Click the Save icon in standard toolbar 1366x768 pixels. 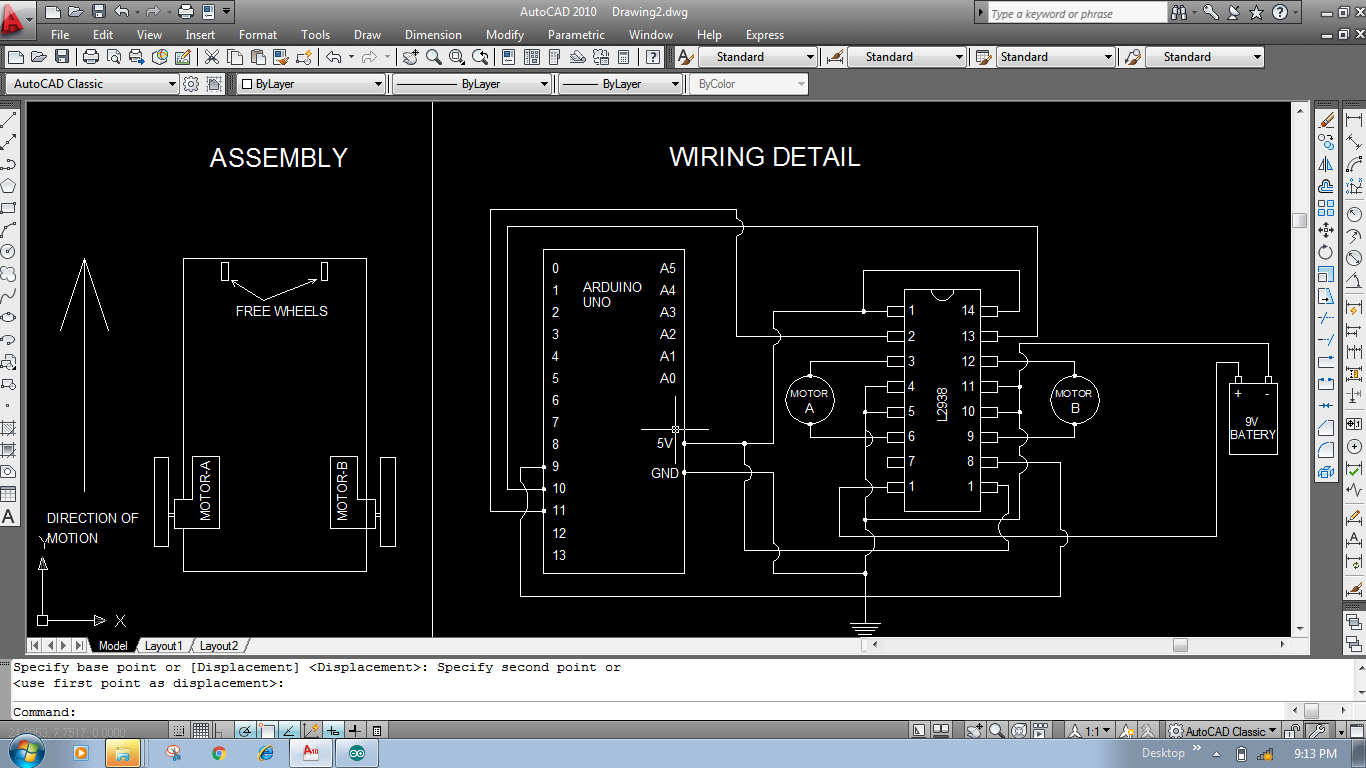pos(62,57)
